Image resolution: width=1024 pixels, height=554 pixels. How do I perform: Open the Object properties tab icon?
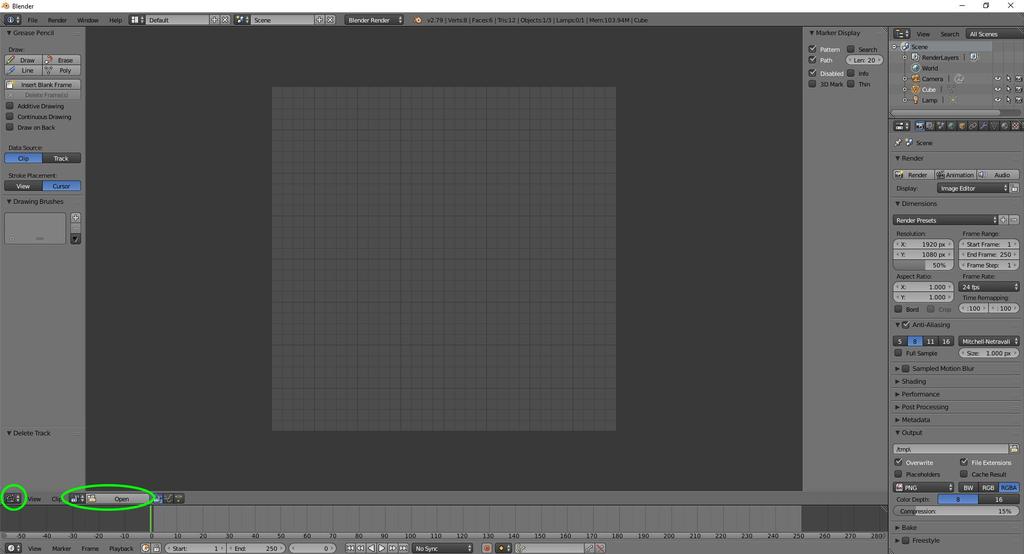tap(962, 125)
